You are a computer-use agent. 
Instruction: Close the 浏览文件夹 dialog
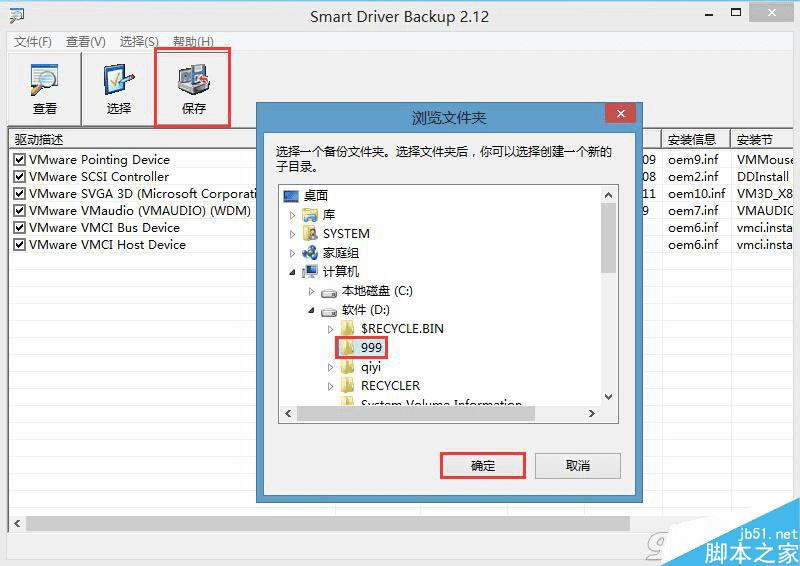coord(620,113)
